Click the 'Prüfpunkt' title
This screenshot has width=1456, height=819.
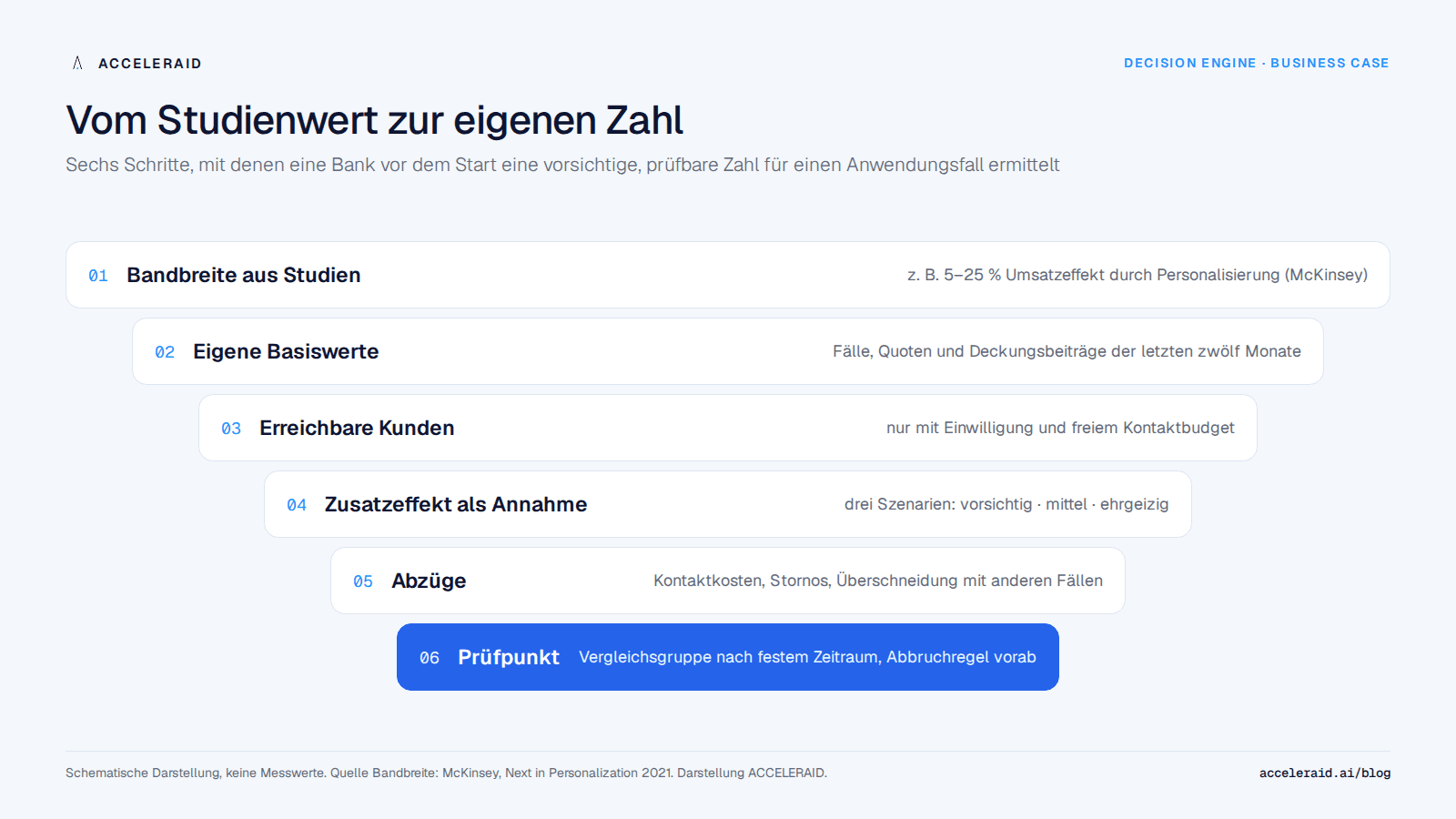coord(509,657)
